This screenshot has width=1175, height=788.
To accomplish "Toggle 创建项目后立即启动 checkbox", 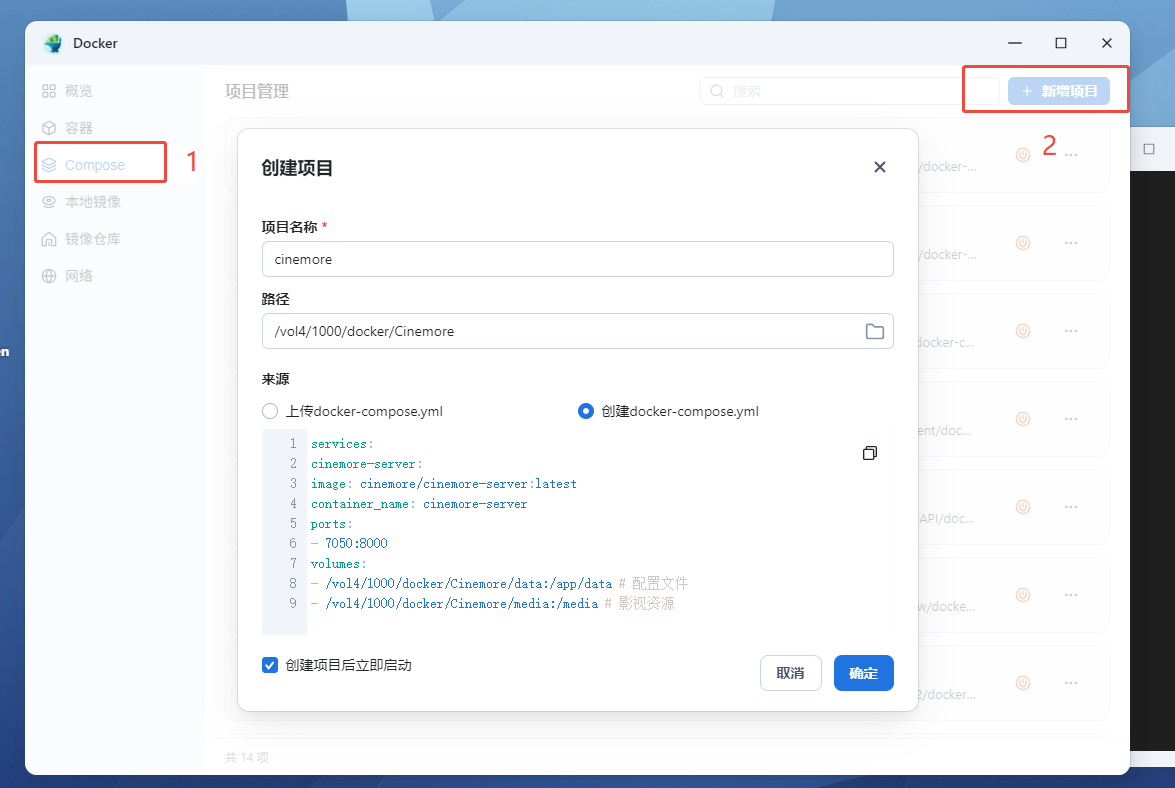I will [x=270, y=665].
